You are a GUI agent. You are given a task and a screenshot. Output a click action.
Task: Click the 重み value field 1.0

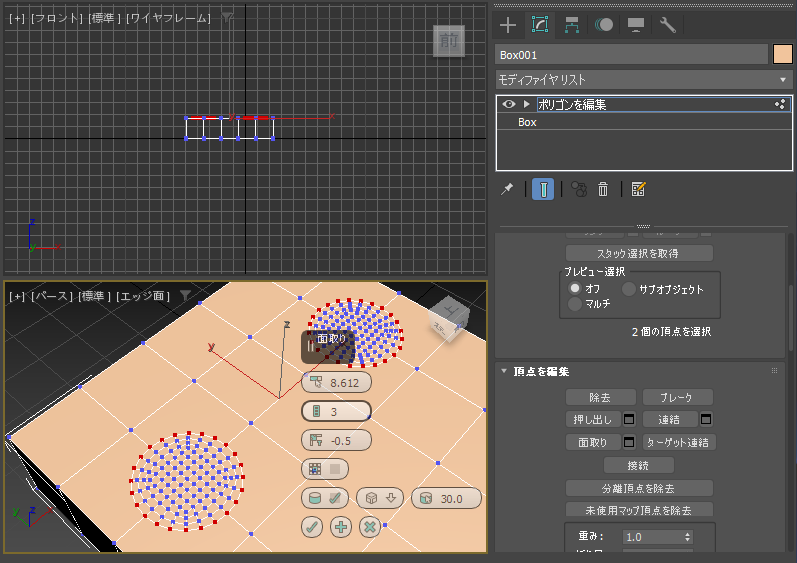point(652,537)
